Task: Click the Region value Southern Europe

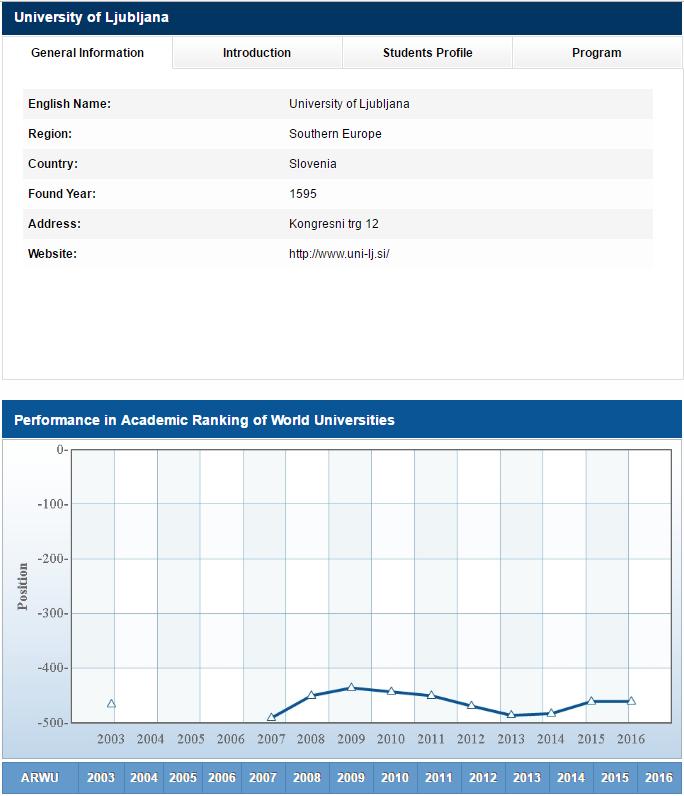Action: (x=335, y=134)
